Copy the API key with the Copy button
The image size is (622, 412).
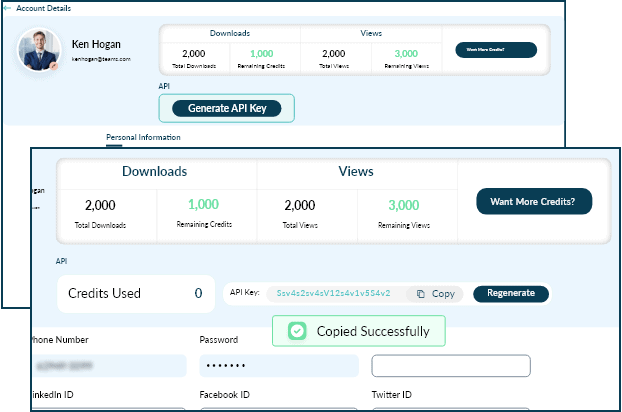tap(436, 294)
